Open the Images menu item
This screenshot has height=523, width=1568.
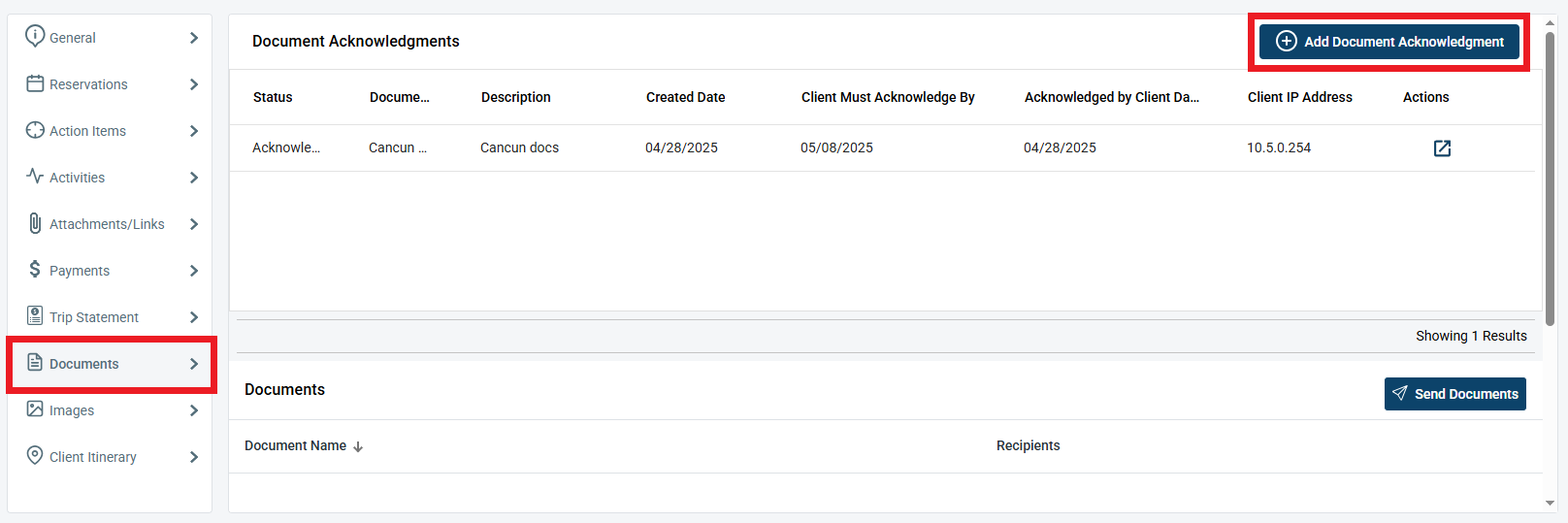click(x=111, y=410)
